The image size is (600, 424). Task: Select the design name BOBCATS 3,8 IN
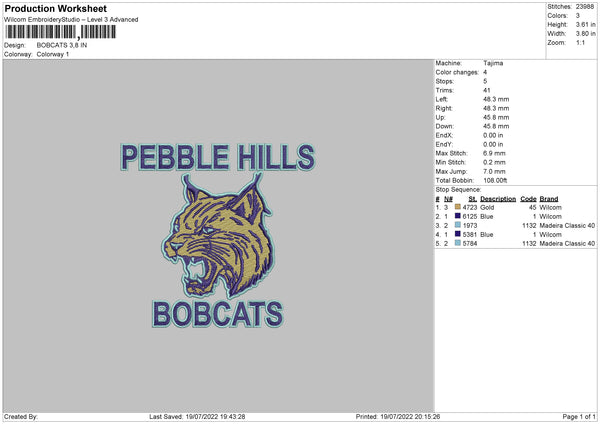(x=62, y=45)
